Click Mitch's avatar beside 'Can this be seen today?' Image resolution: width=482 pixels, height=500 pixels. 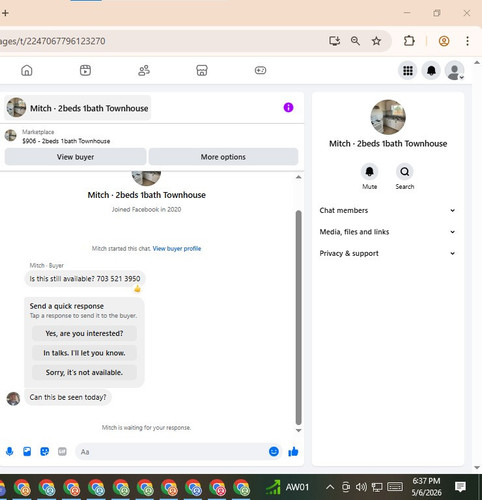13,399
